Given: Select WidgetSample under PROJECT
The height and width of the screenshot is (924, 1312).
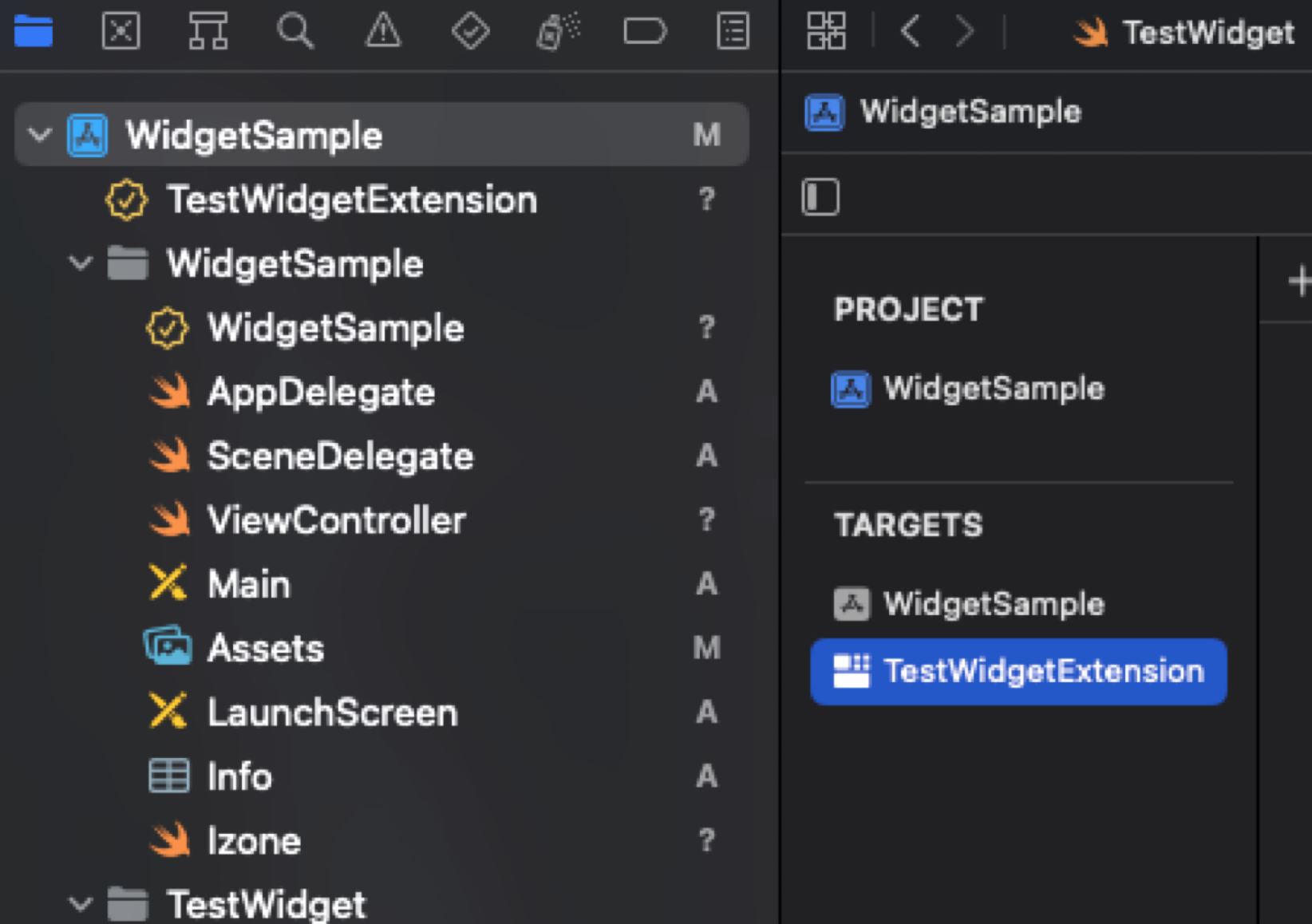Looking at the screenshot, I should coord(993,389).
